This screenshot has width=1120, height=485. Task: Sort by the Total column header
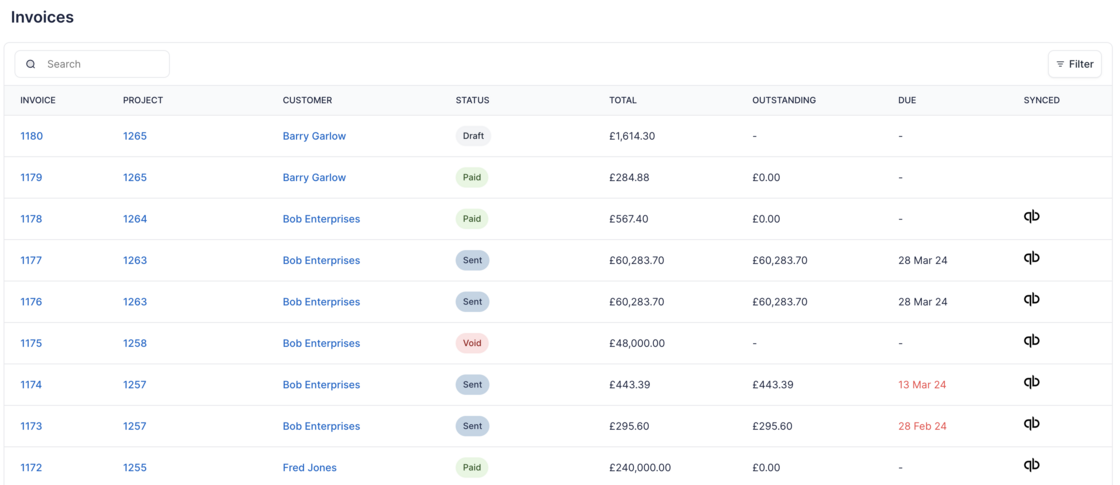pyautogui.click(x=622, y=100)
